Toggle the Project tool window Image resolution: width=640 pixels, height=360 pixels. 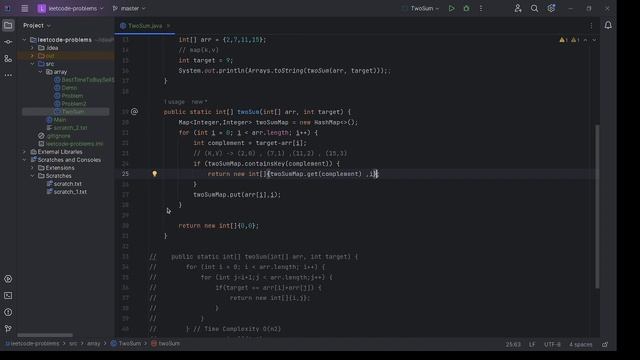tap(8, 25)
